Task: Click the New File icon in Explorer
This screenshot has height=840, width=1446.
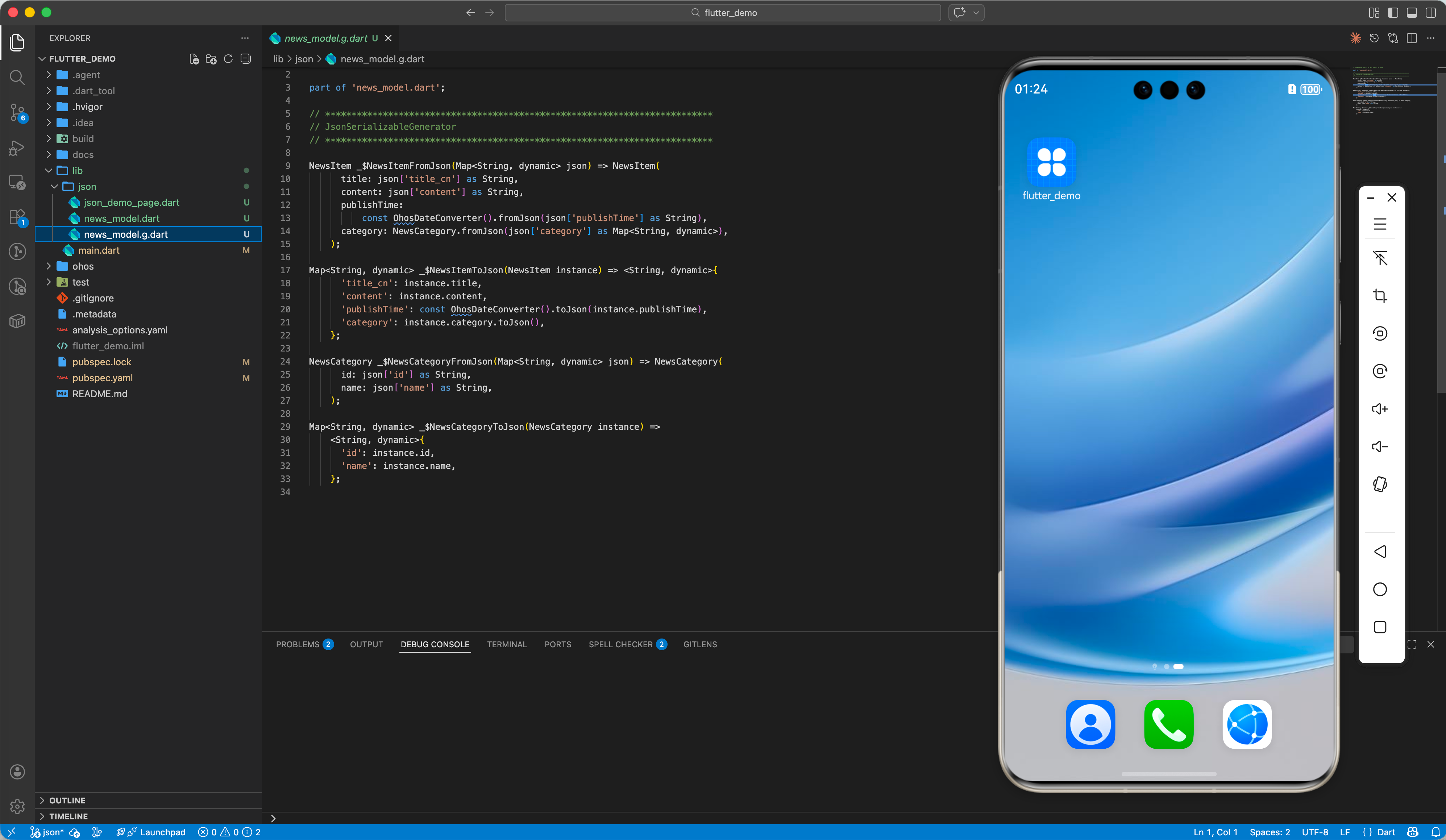Action: coord(194,59)
